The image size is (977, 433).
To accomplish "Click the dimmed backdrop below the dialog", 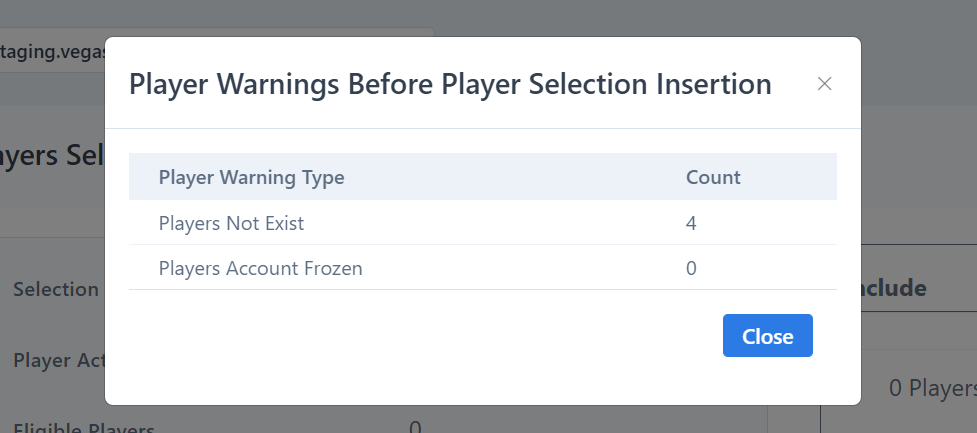I will click(483, 419).
